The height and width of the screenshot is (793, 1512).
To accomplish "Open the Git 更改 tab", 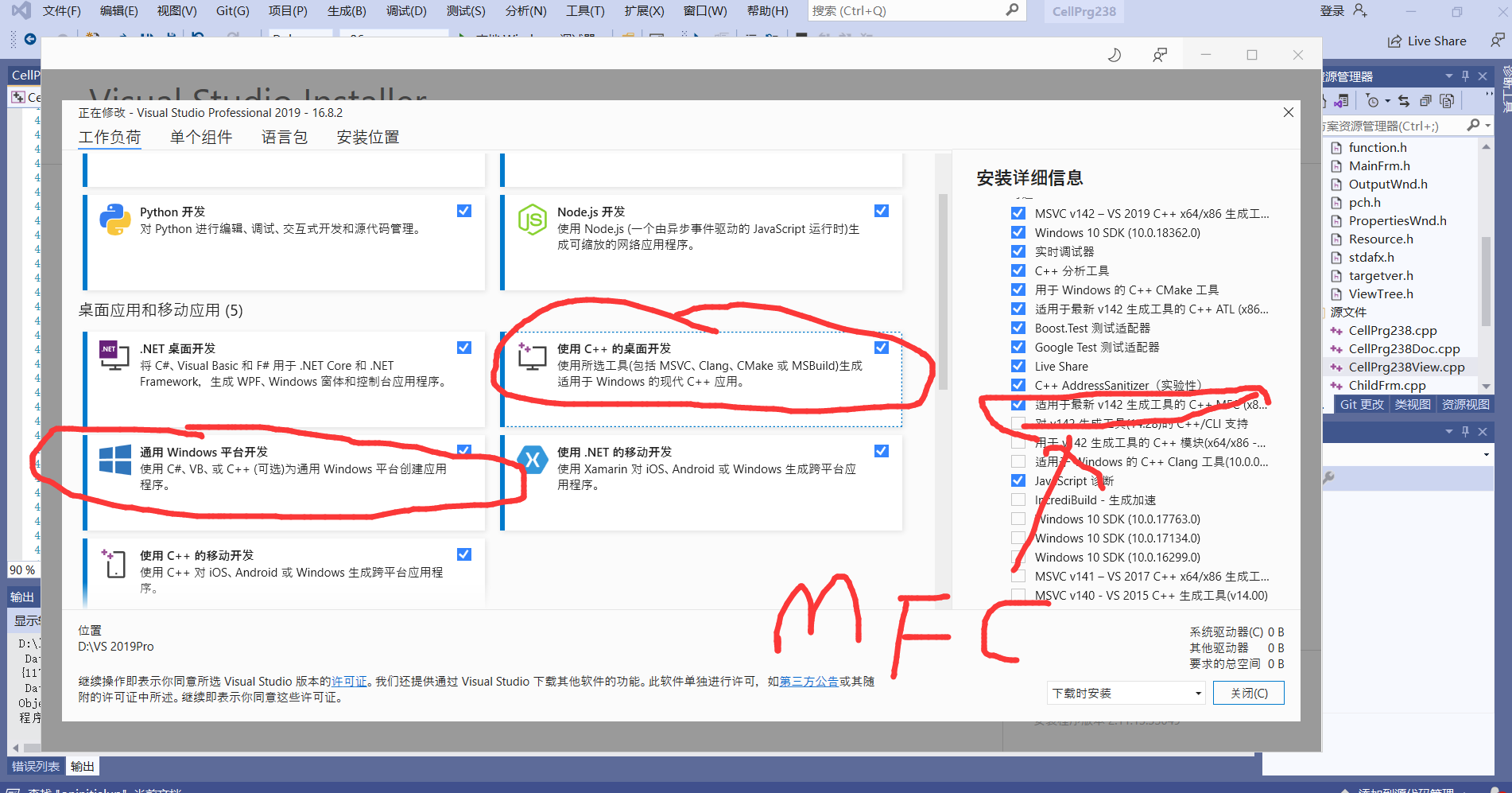I will pos(1362,404).
